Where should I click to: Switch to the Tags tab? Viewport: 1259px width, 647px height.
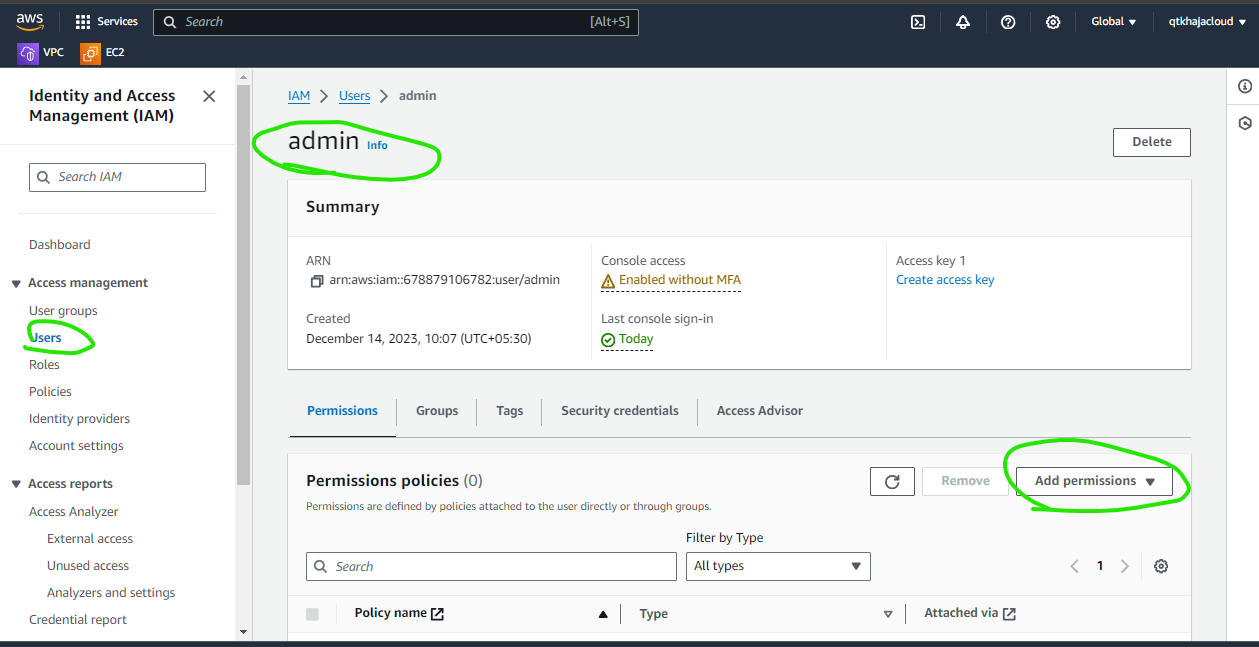[x=509, y=411]
